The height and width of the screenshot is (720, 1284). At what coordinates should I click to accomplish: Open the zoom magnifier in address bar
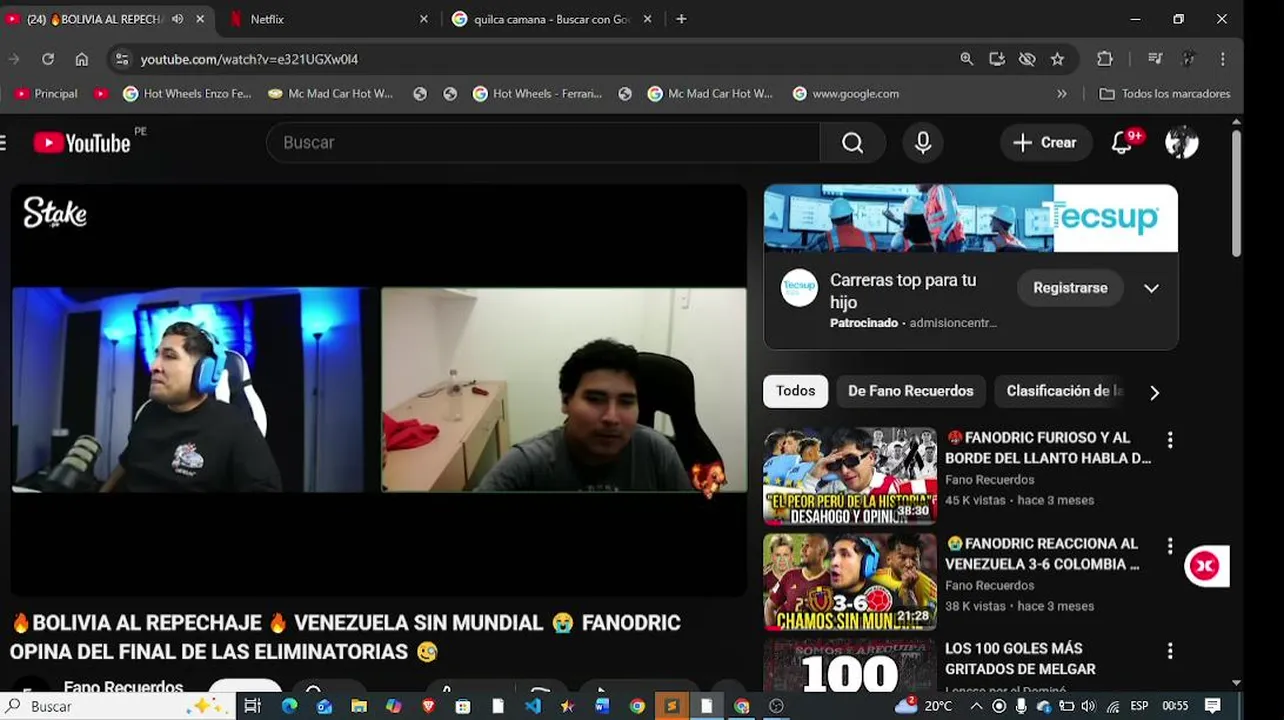point(966,59)
